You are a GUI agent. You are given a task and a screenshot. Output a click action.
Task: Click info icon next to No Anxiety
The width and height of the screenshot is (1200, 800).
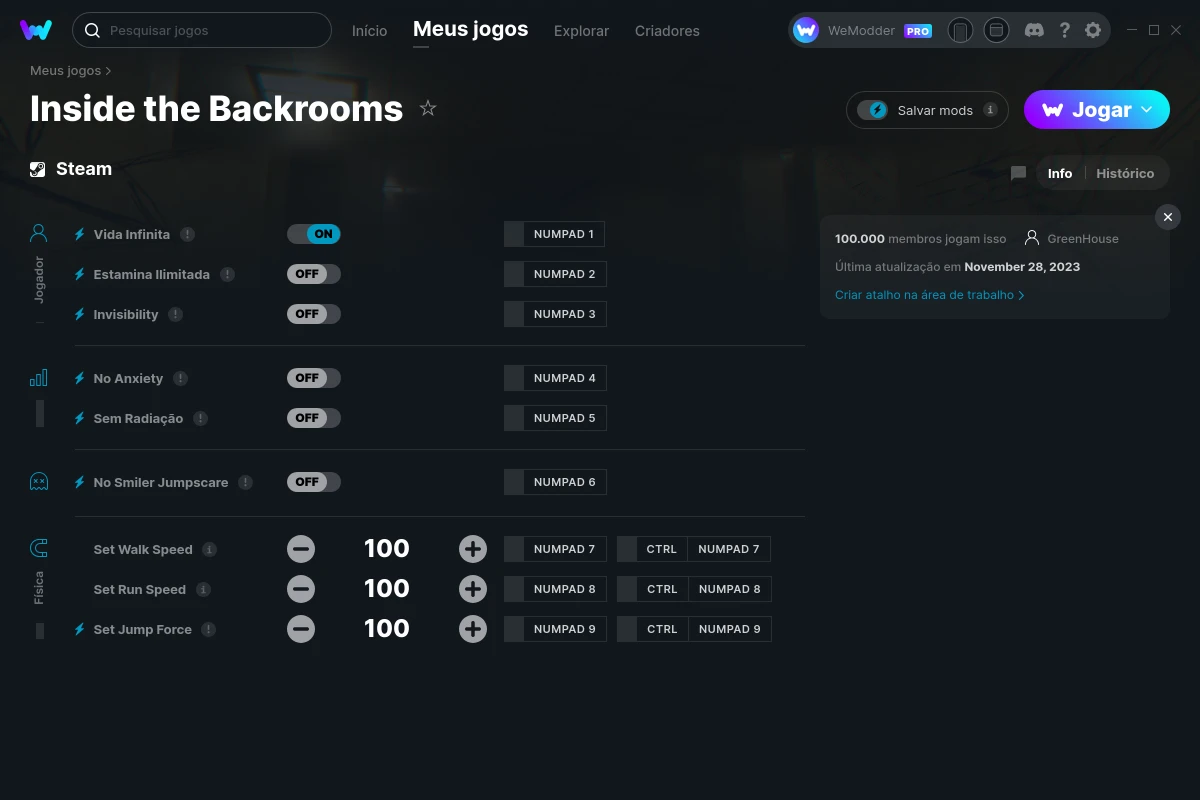[180, 378]
